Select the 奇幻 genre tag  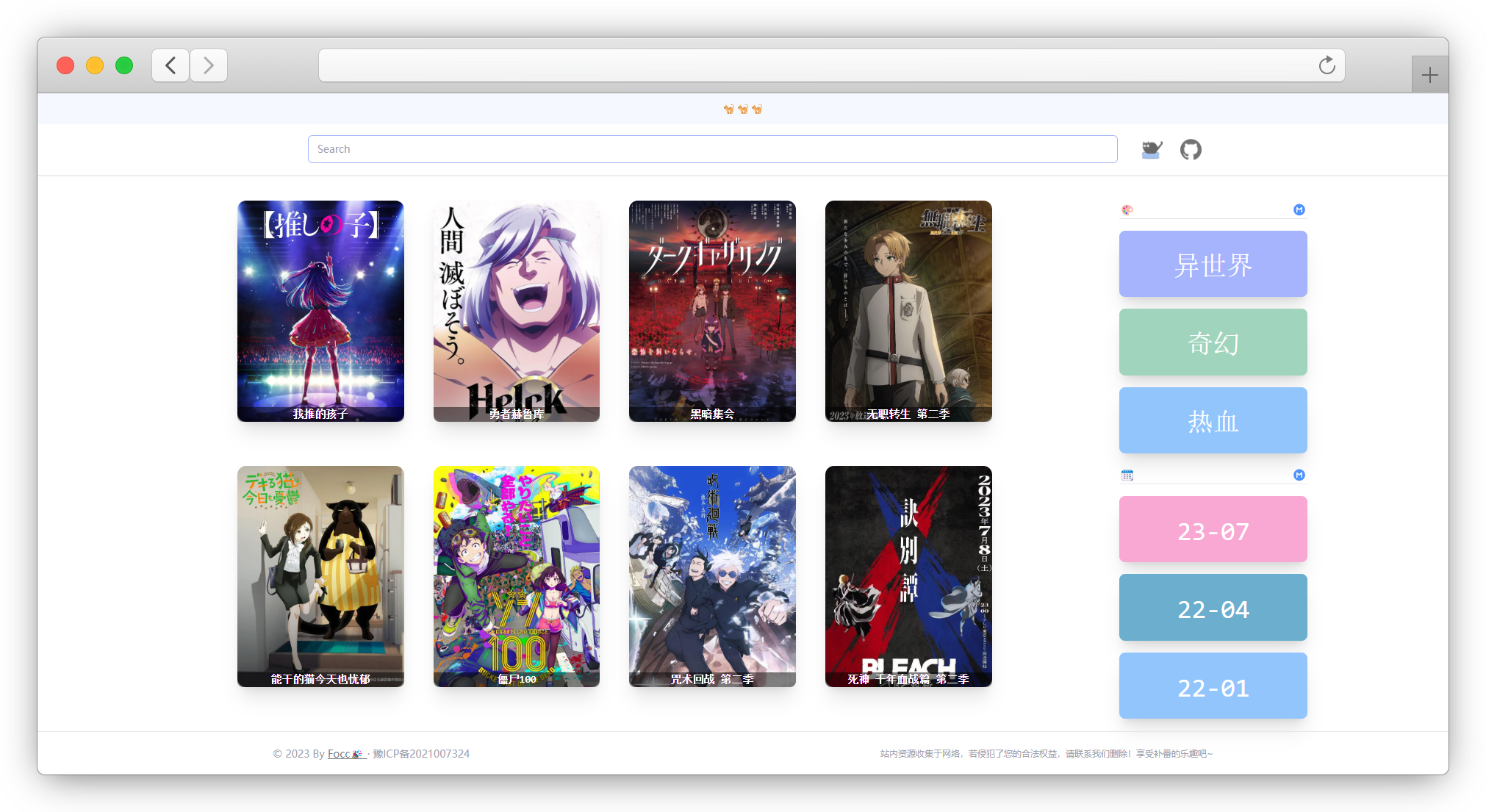point(1213,342)
